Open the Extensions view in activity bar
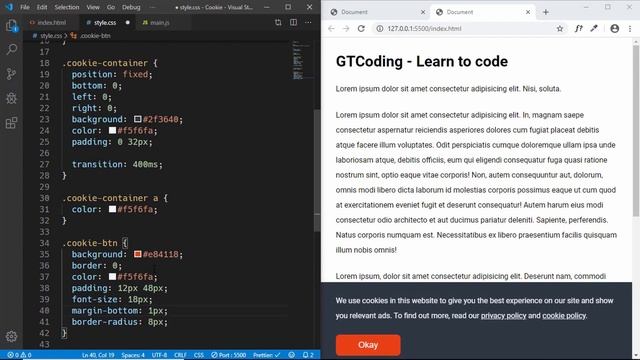 [x=11, y=122]
